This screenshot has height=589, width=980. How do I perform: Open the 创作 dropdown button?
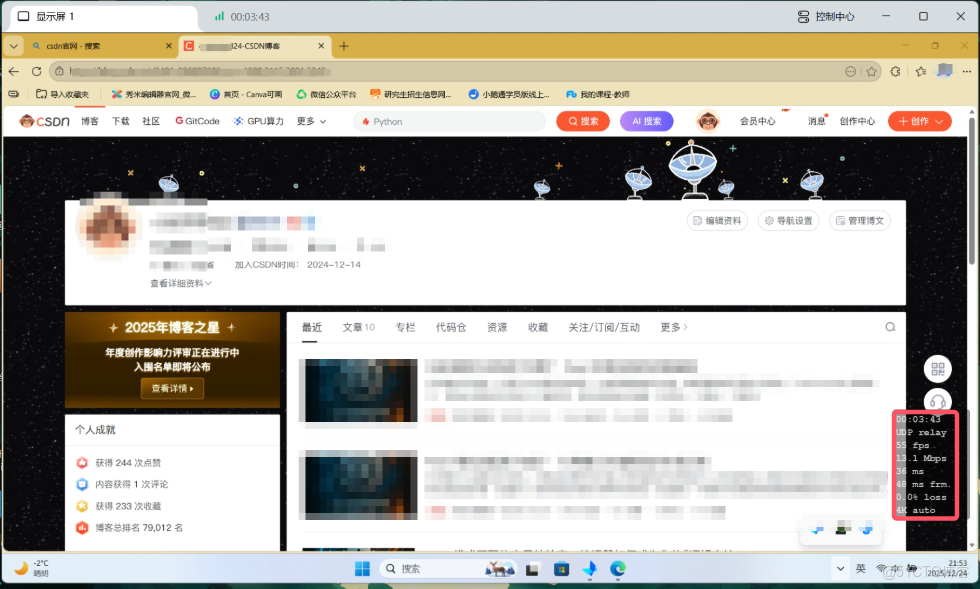(x=919, y=120)
